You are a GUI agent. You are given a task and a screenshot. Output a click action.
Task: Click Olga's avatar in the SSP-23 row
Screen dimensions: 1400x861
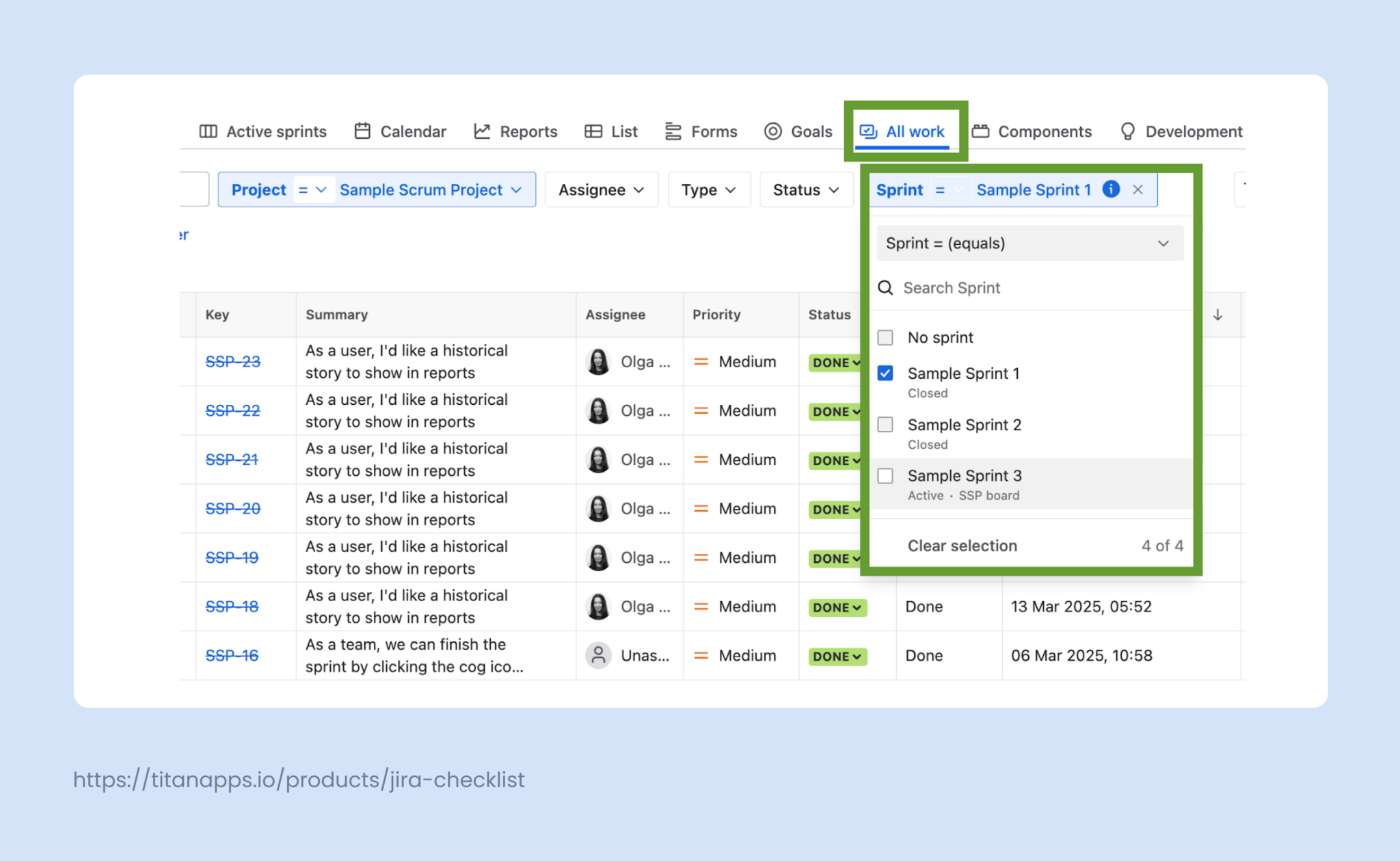tap(598, 361)
